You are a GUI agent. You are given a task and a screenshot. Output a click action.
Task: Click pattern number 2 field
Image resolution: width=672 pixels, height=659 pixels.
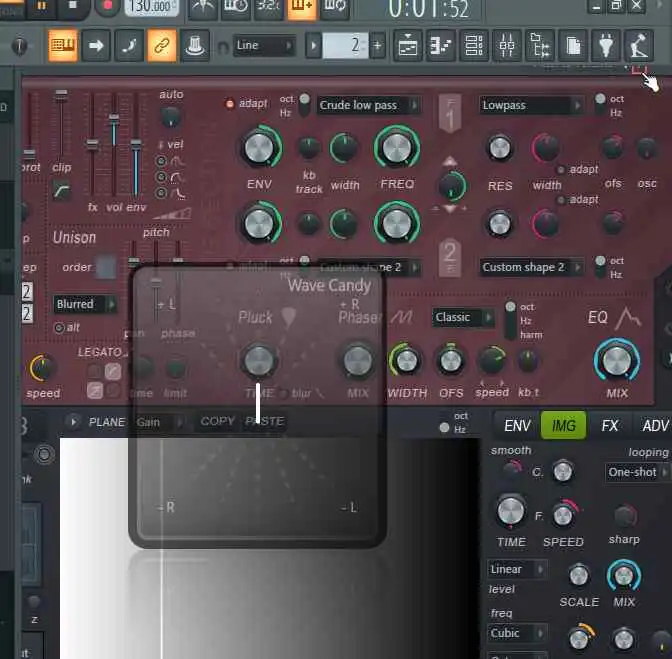(x=345, y=45)
